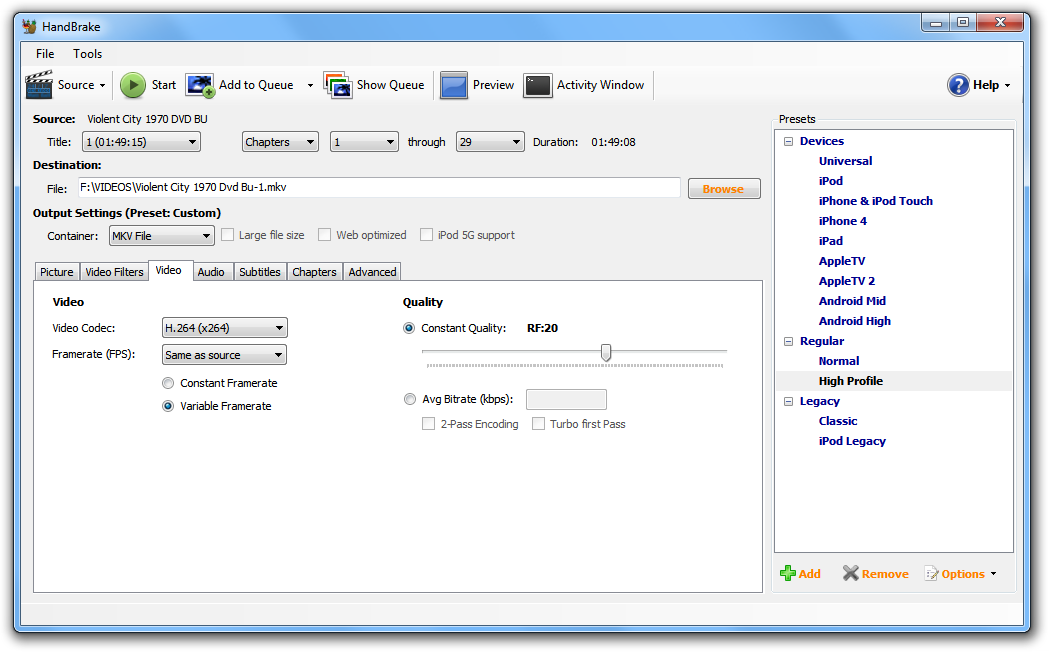This screenshot has height=652, width=1049.
Task: Collapse the Regular preset group
Action: click(788, 341)
